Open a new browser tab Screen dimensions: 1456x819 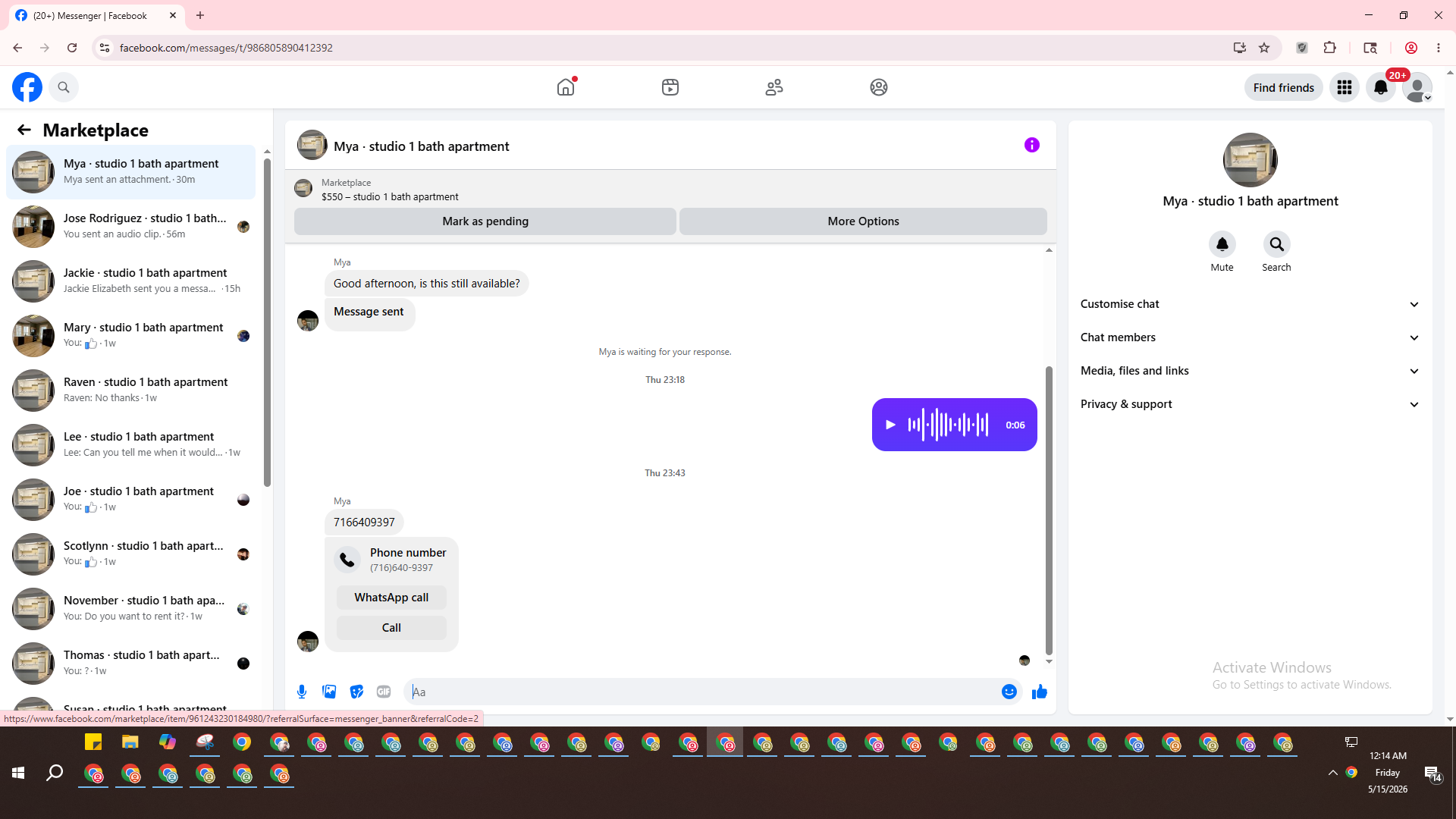(200, 15)
